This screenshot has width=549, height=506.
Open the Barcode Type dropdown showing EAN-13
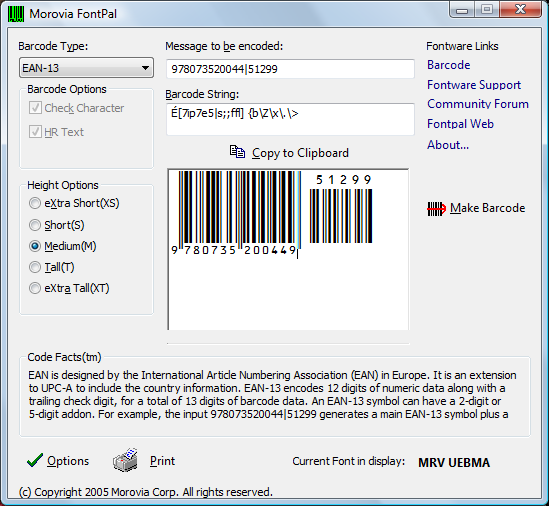coord(86,68)
